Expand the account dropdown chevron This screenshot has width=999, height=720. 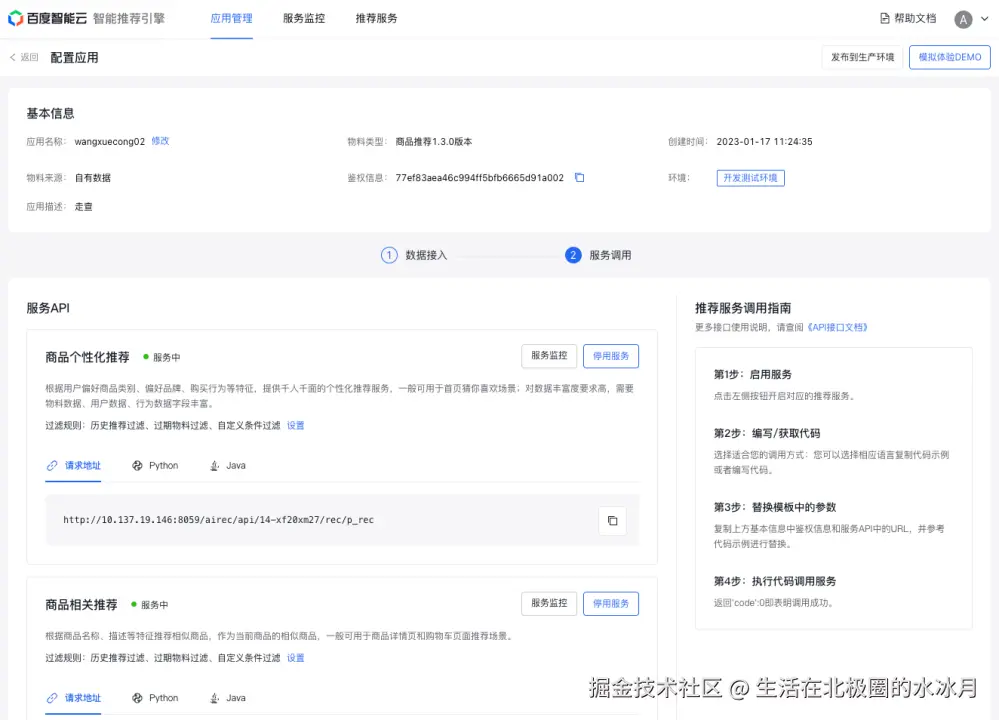(x=984, y=19)
